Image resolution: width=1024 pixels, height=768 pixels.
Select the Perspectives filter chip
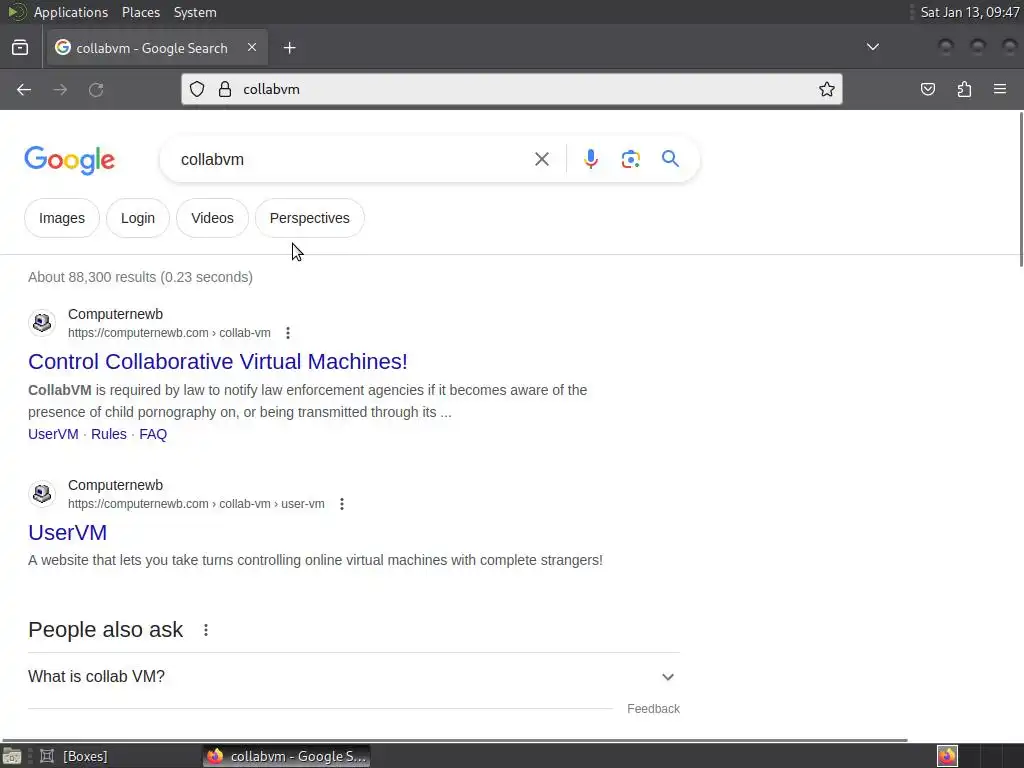[x=310, y=218]
